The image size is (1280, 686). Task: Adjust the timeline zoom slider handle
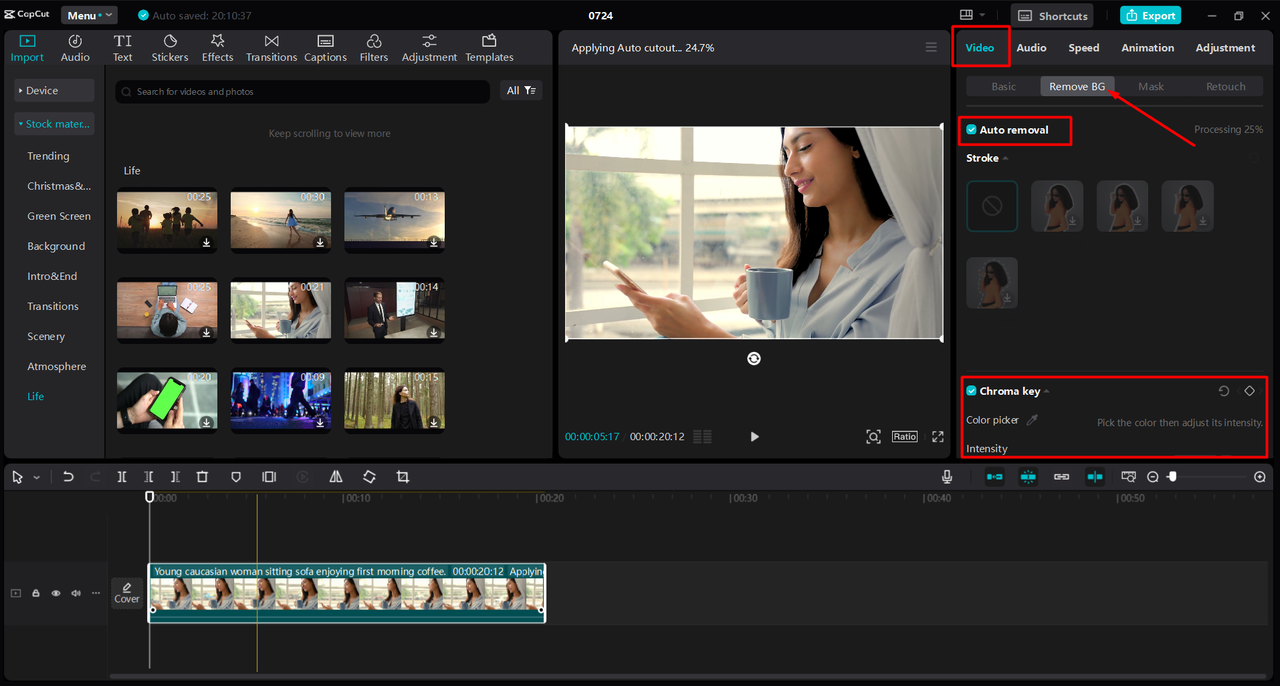click(x=1173, y=477)
